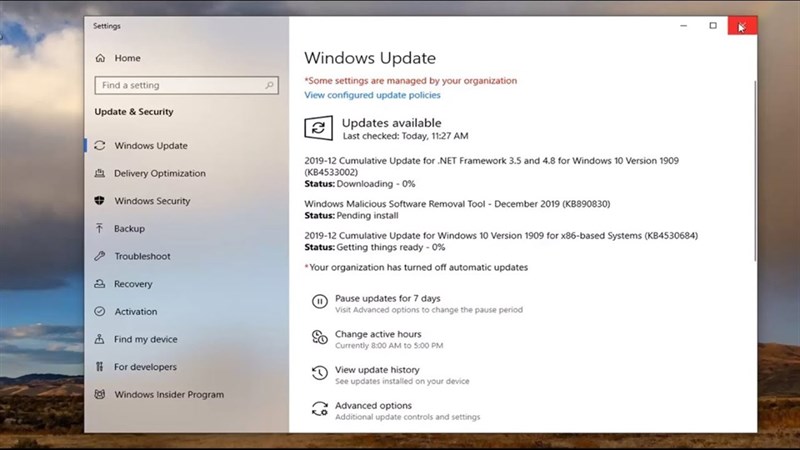
Task: Click "Some settings are managed by your organization"
Action: click(411, 81)
